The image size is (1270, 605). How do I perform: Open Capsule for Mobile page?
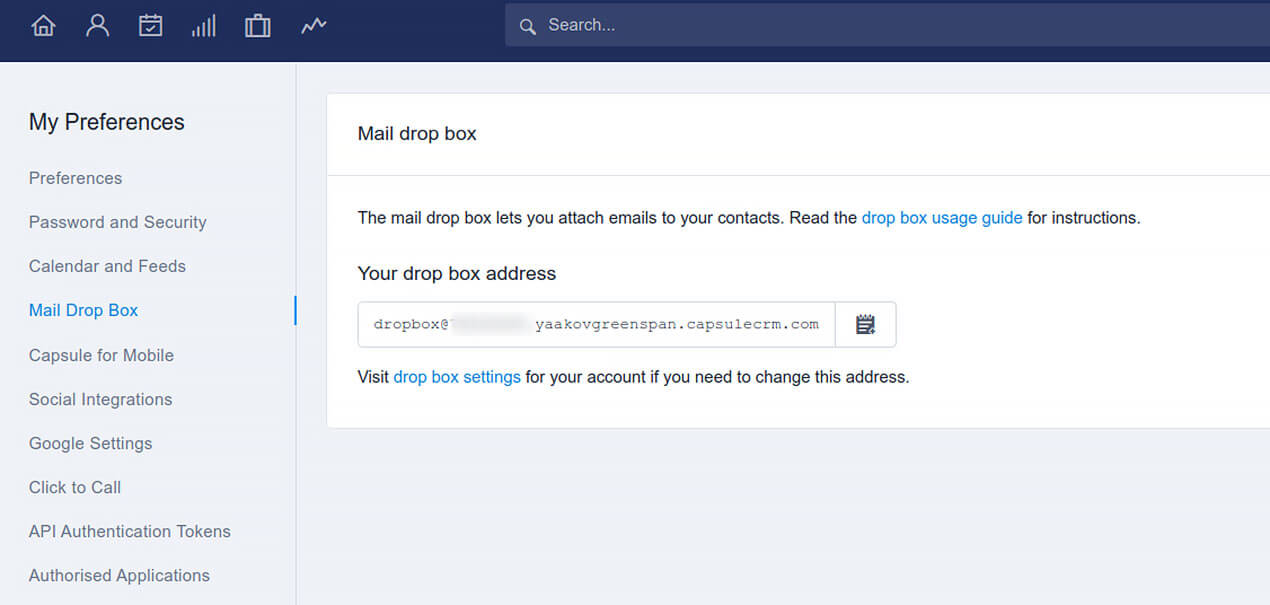tap(101, 355)
